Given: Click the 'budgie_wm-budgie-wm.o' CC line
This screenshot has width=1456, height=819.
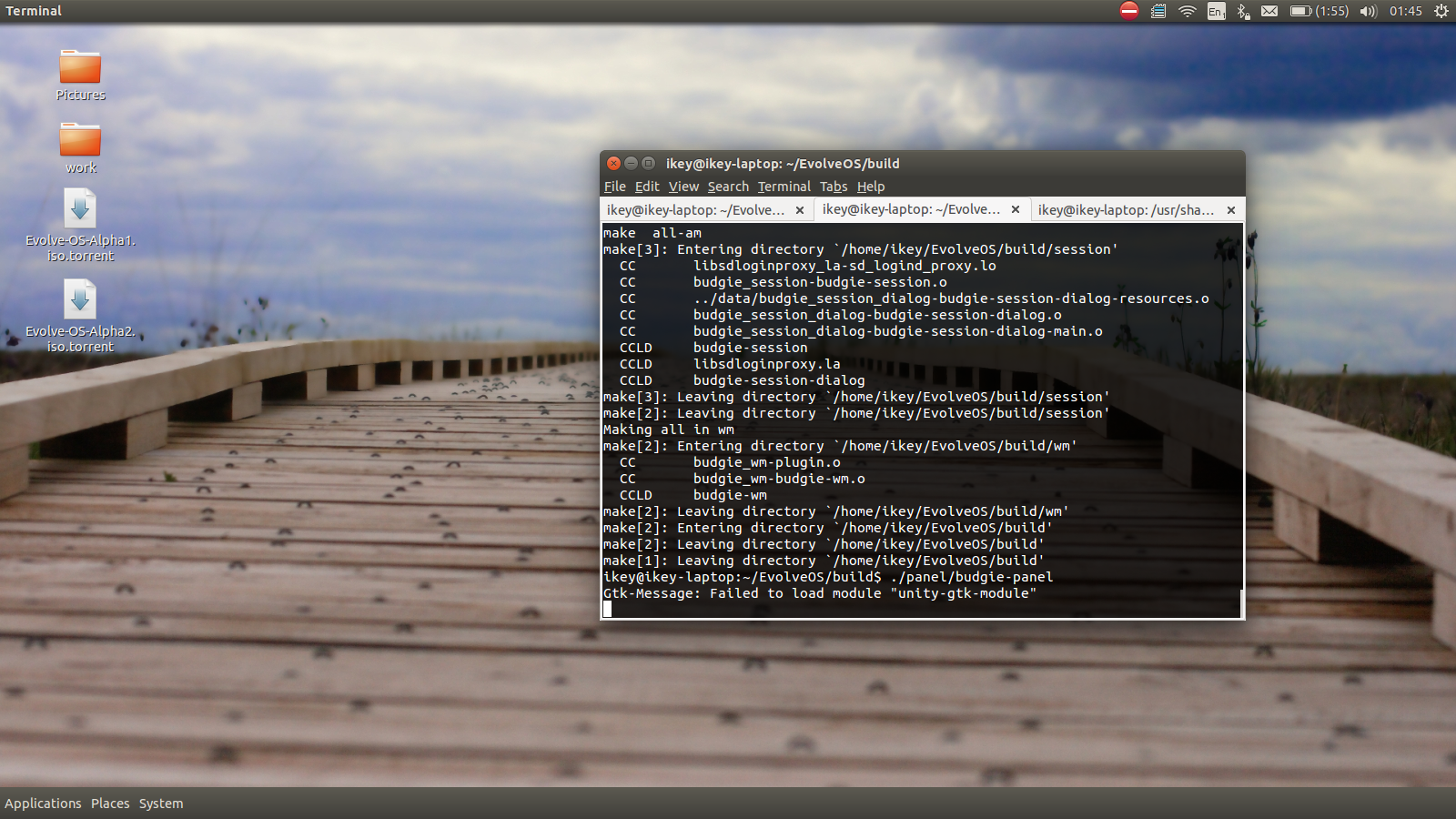Looking at the screenshot, I should 743,479.
